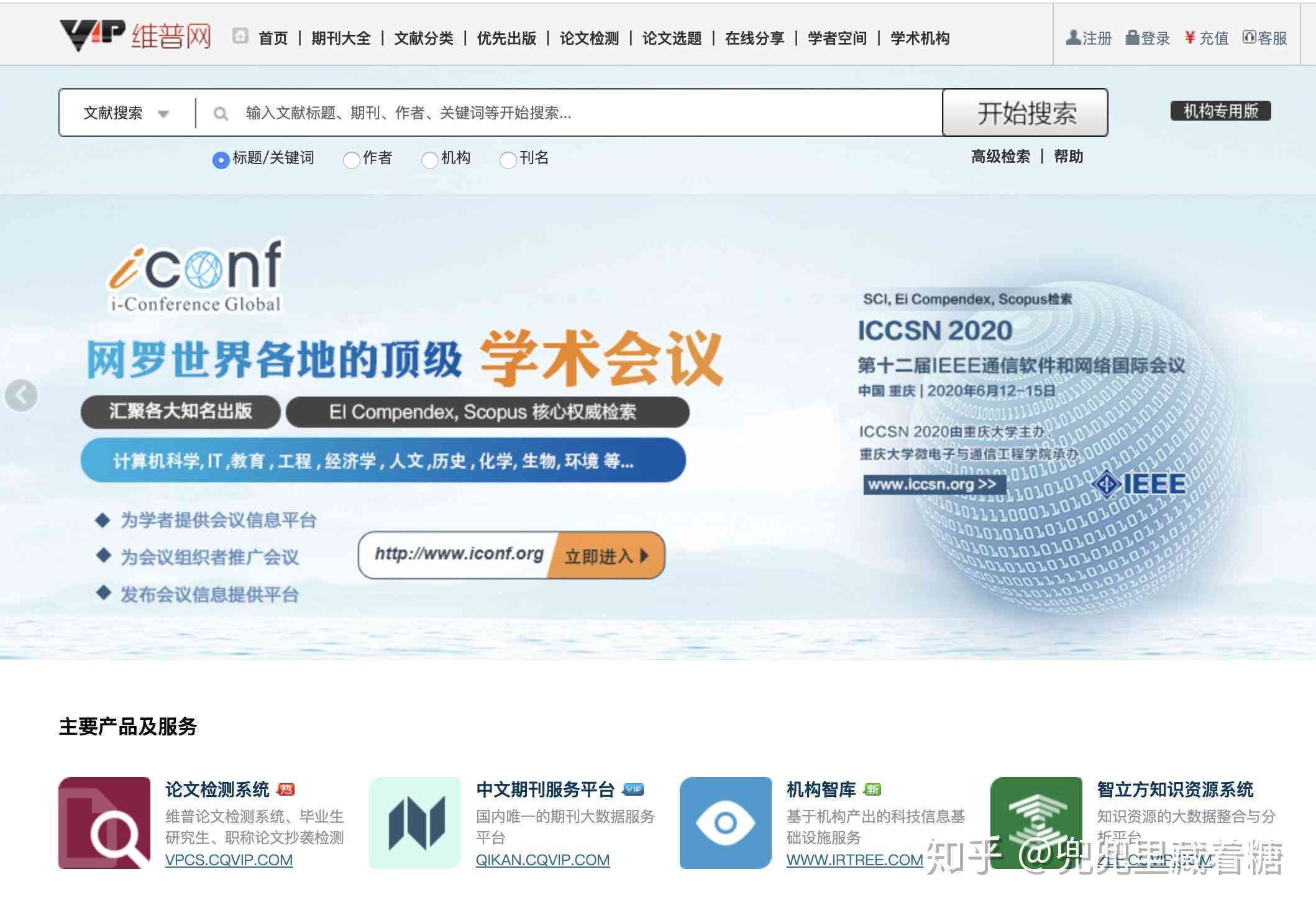Click the iconf i-Conference Global logo
This screenshot has width=1316, height=910.
click(x=196, y=275)
